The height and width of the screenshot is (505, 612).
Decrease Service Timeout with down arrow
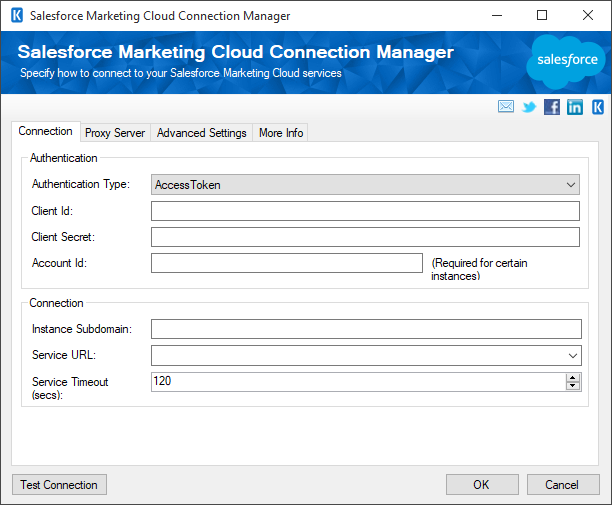point(573,386)
